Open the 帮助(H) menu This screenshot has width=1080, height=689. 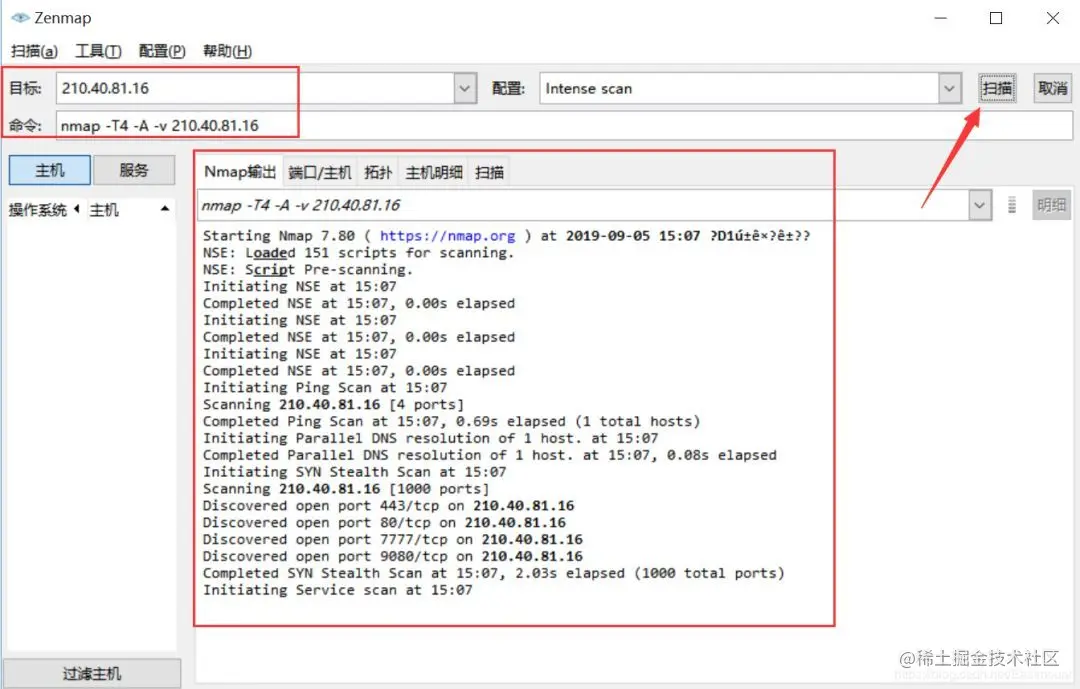(227, 51)
